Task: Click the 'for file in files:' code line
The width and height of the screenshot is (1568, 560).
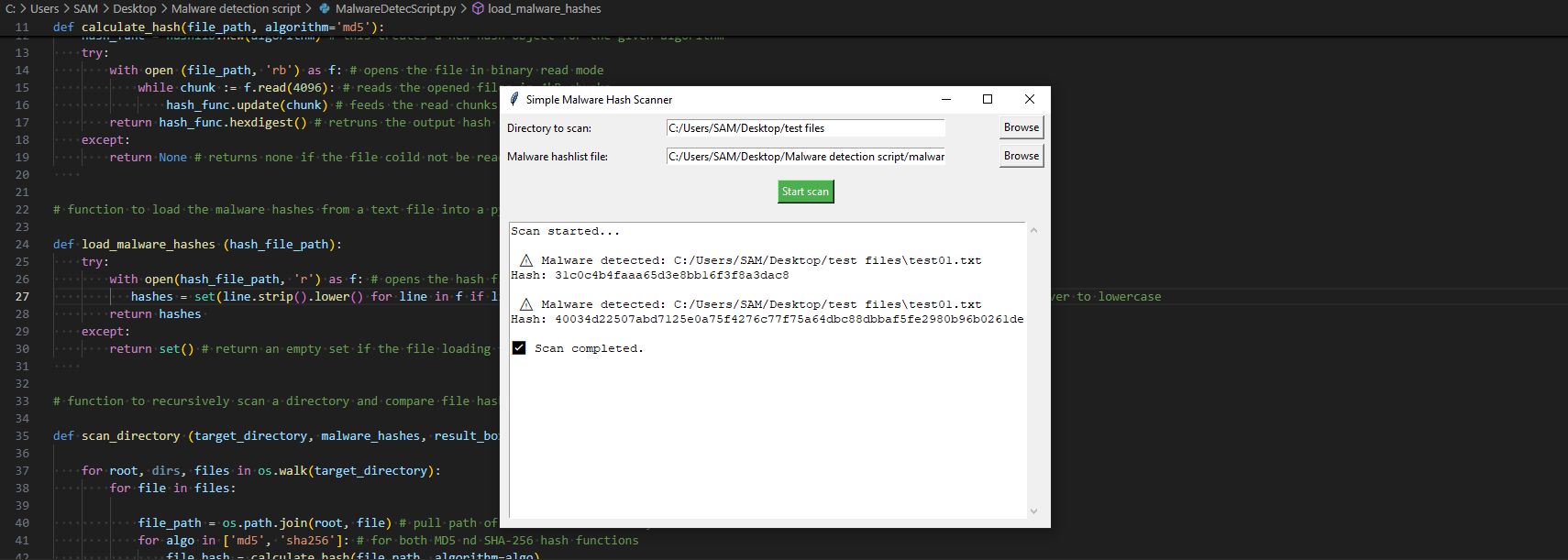Action: pos(173,488)
